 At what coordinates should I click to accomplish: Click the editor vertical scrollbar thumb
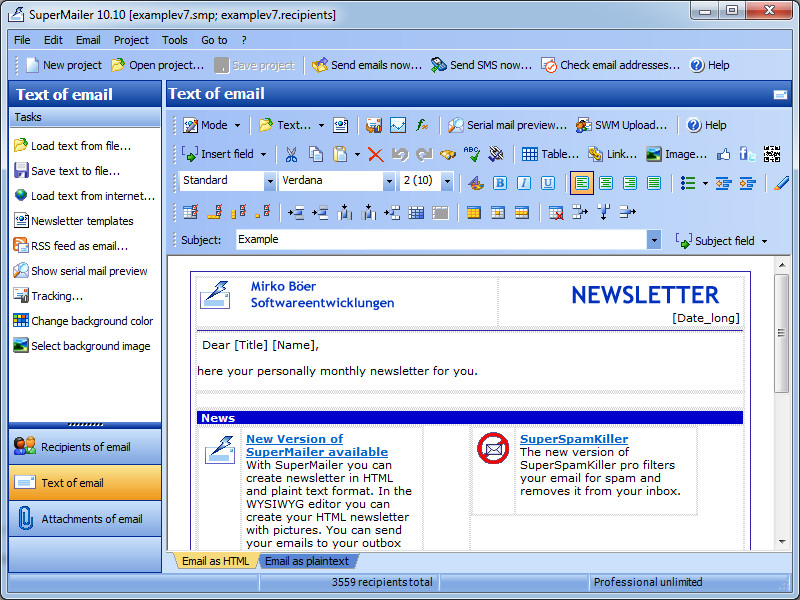coord(781,333)
